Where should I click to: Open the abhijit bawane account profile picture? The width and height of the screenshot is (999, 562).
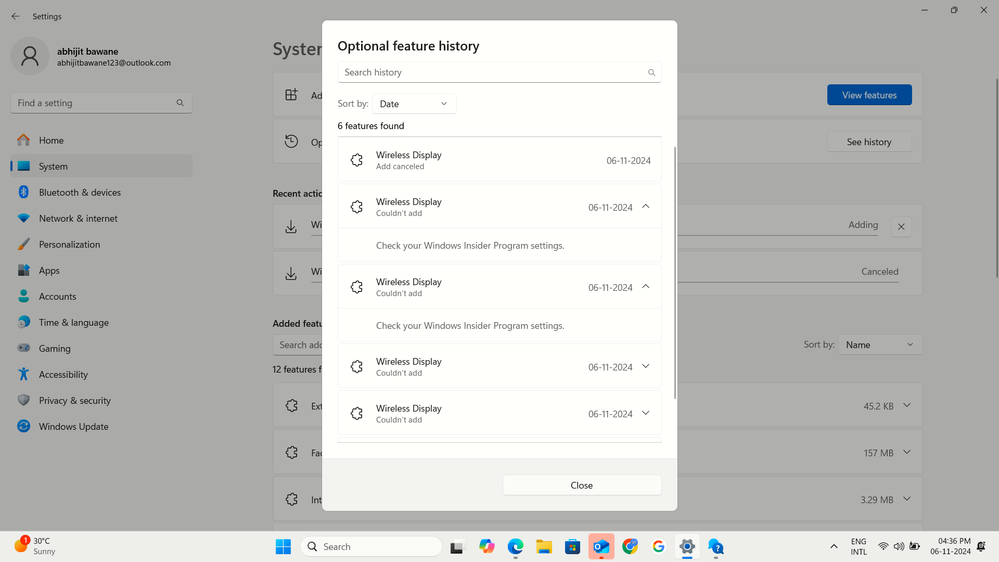(x=29, y=56)
